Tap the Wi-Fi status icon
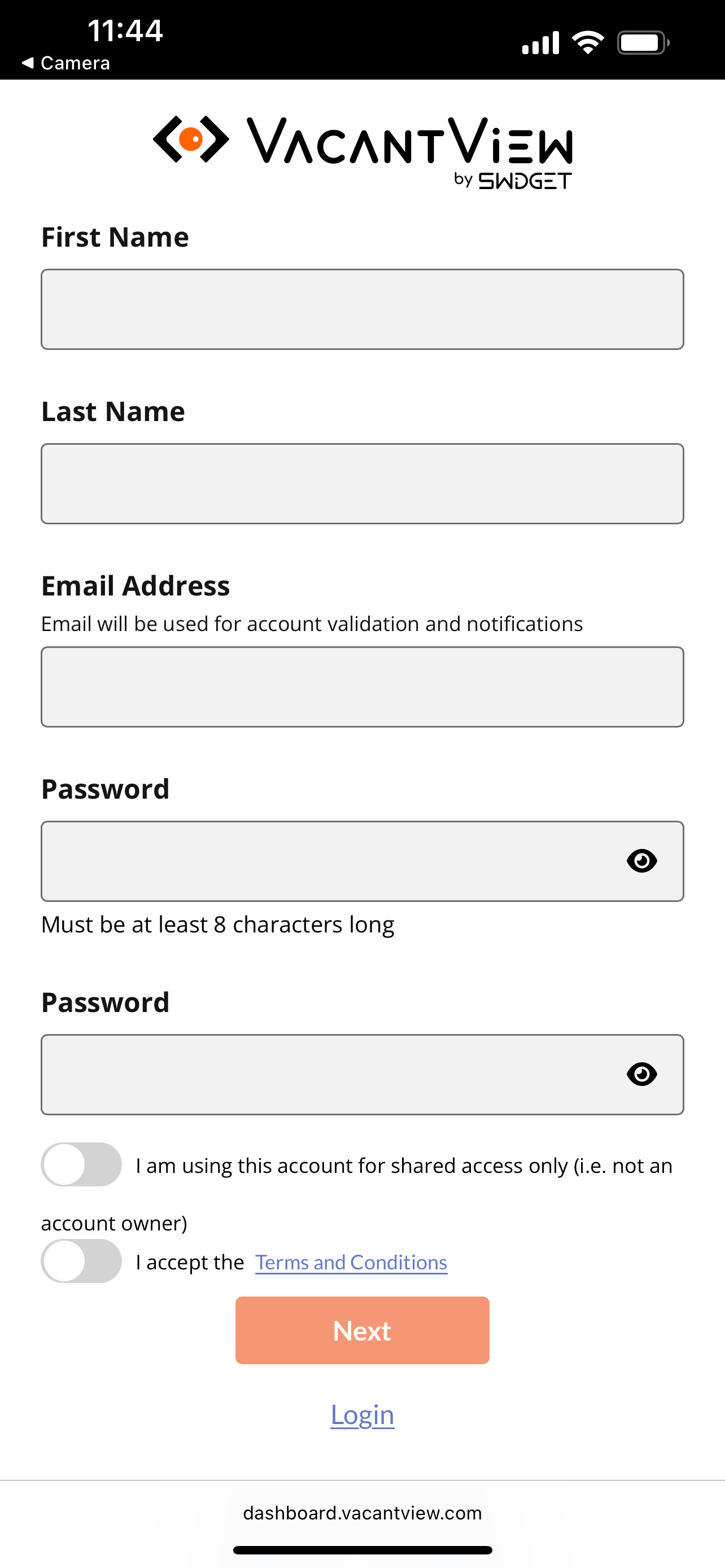Screen dimensions: 725x1568 (x=587, y=42)
